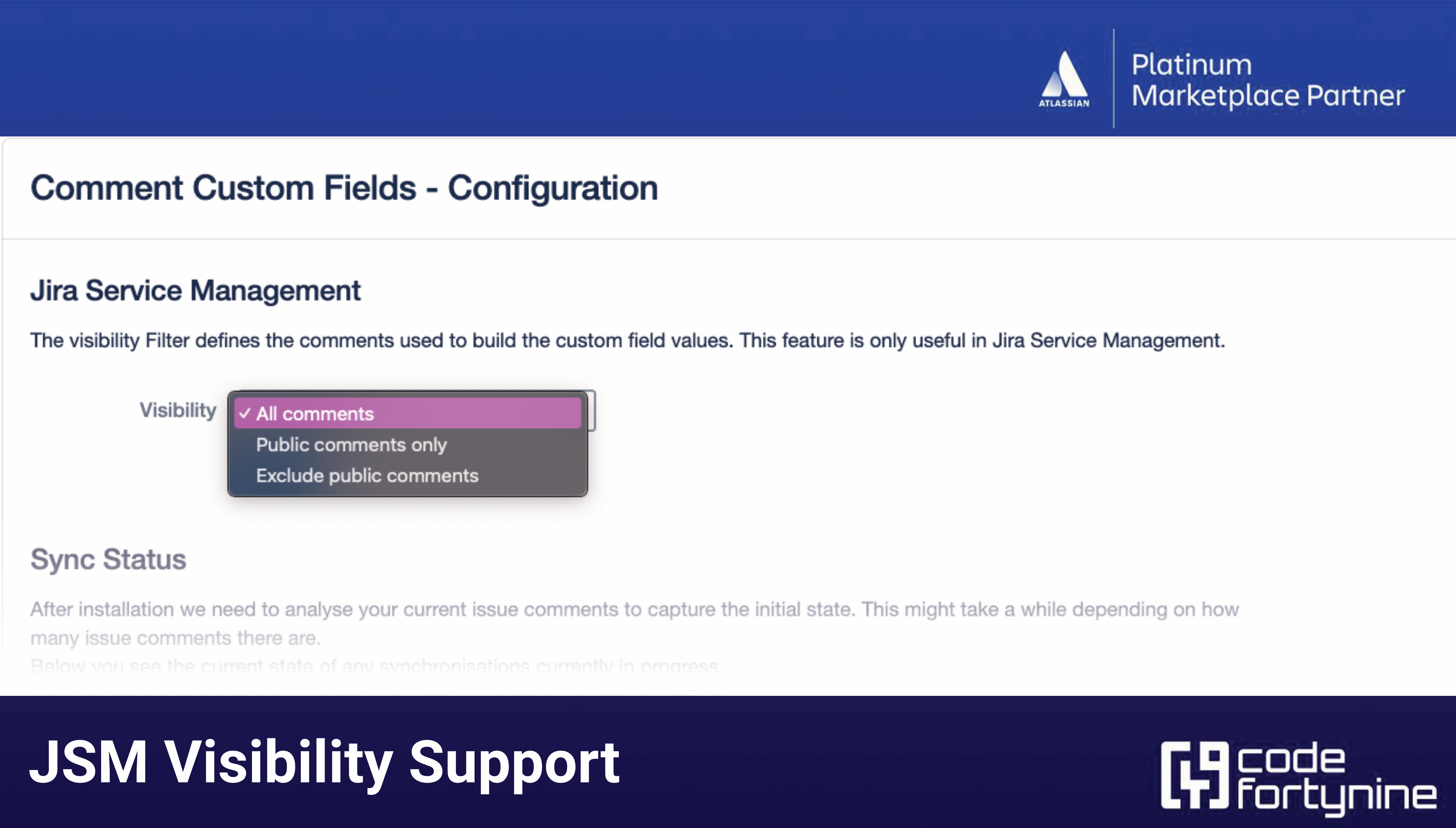Click the visibility Filter description sentence
This screenshot has height=828, width=1456.
click(x=627, y=340)
